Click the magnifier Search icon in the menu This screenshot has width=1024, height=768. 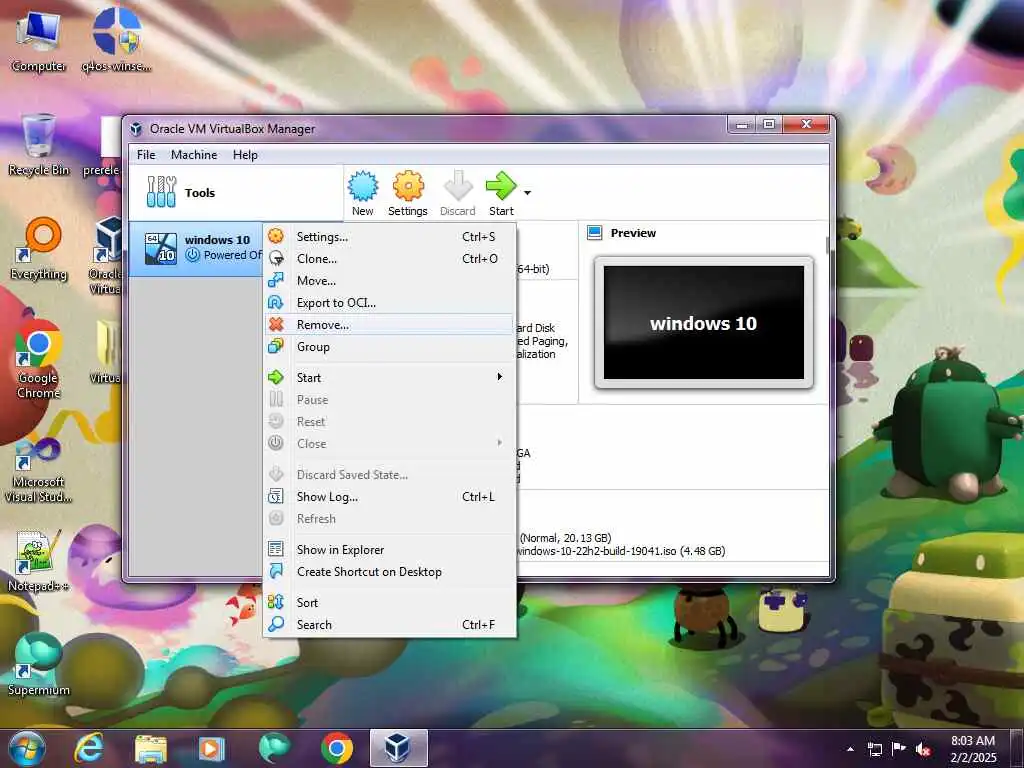tap(276, 624)
